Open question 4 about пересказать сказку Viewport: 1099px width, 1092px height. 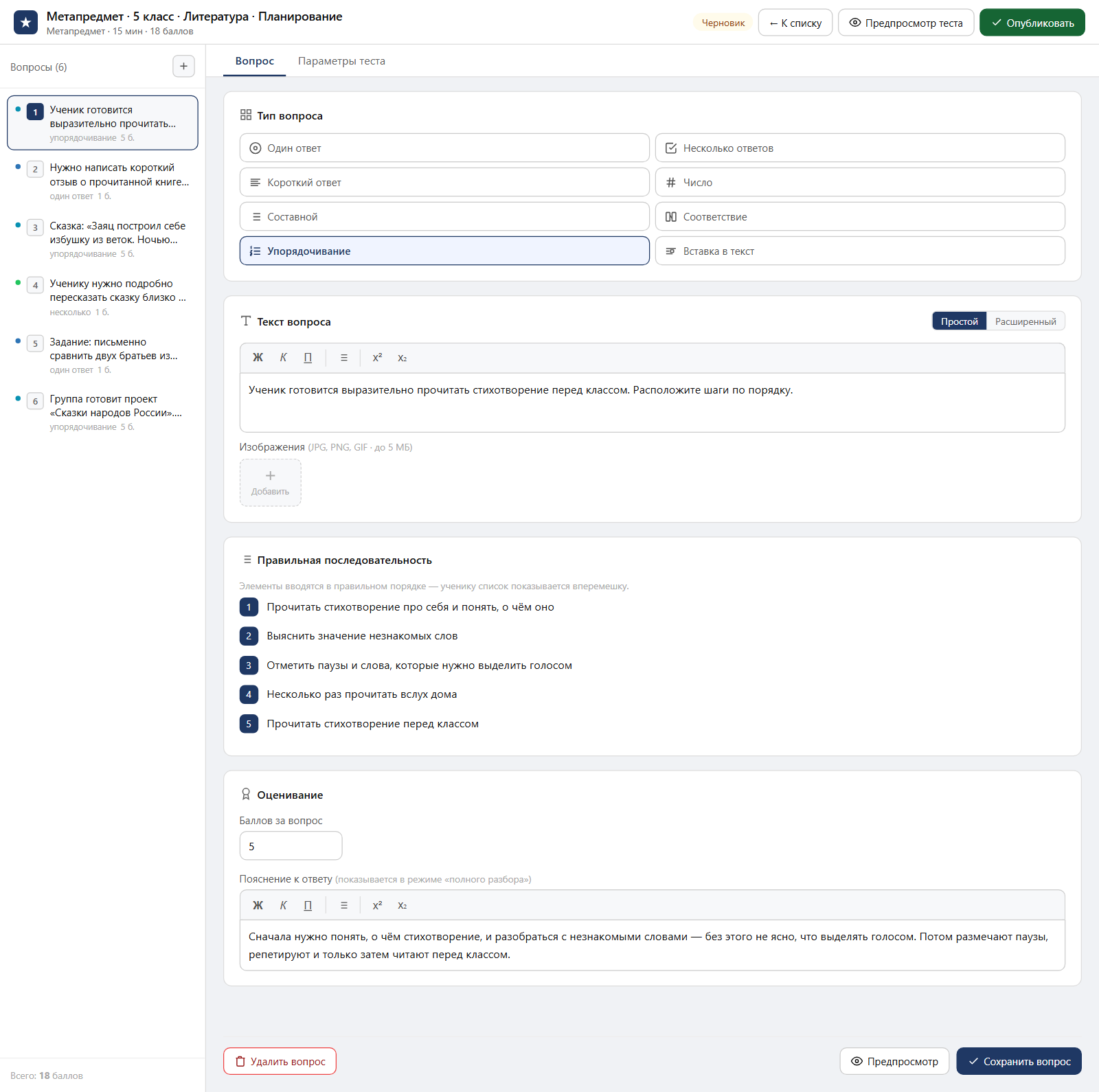[x=102, y=297]
